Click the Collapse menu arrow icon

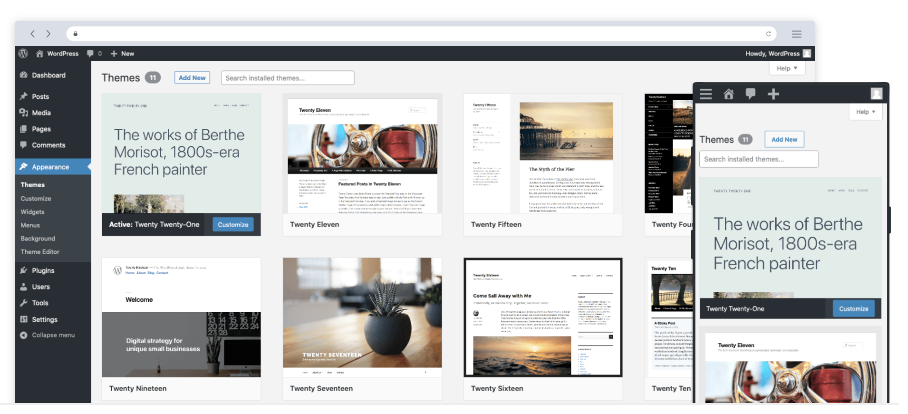point(24,335)
